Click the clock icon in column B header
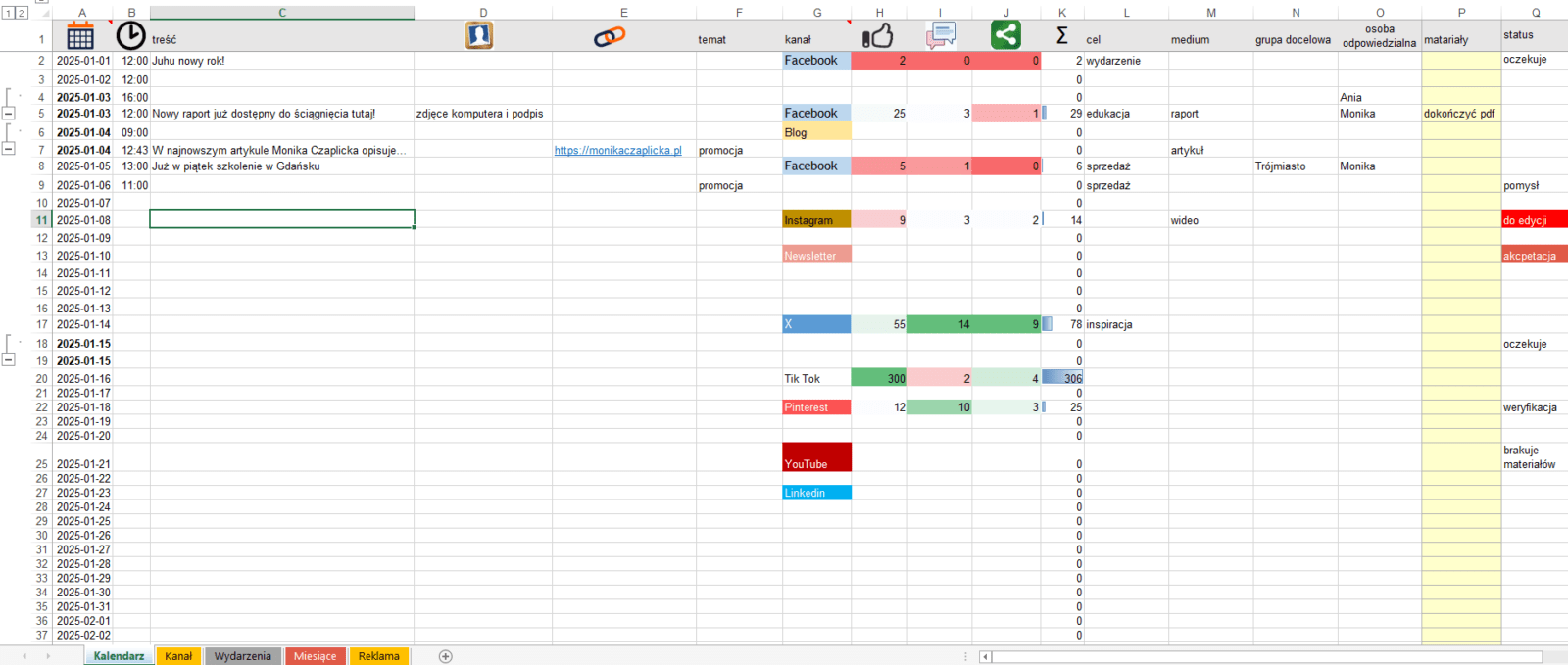This screenshot has height=665, width=1568. click(130, 35)
